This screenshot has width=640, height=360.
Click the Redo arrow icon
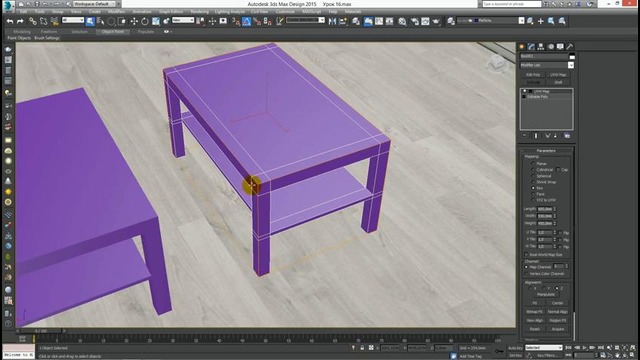[x=20, y=21]
